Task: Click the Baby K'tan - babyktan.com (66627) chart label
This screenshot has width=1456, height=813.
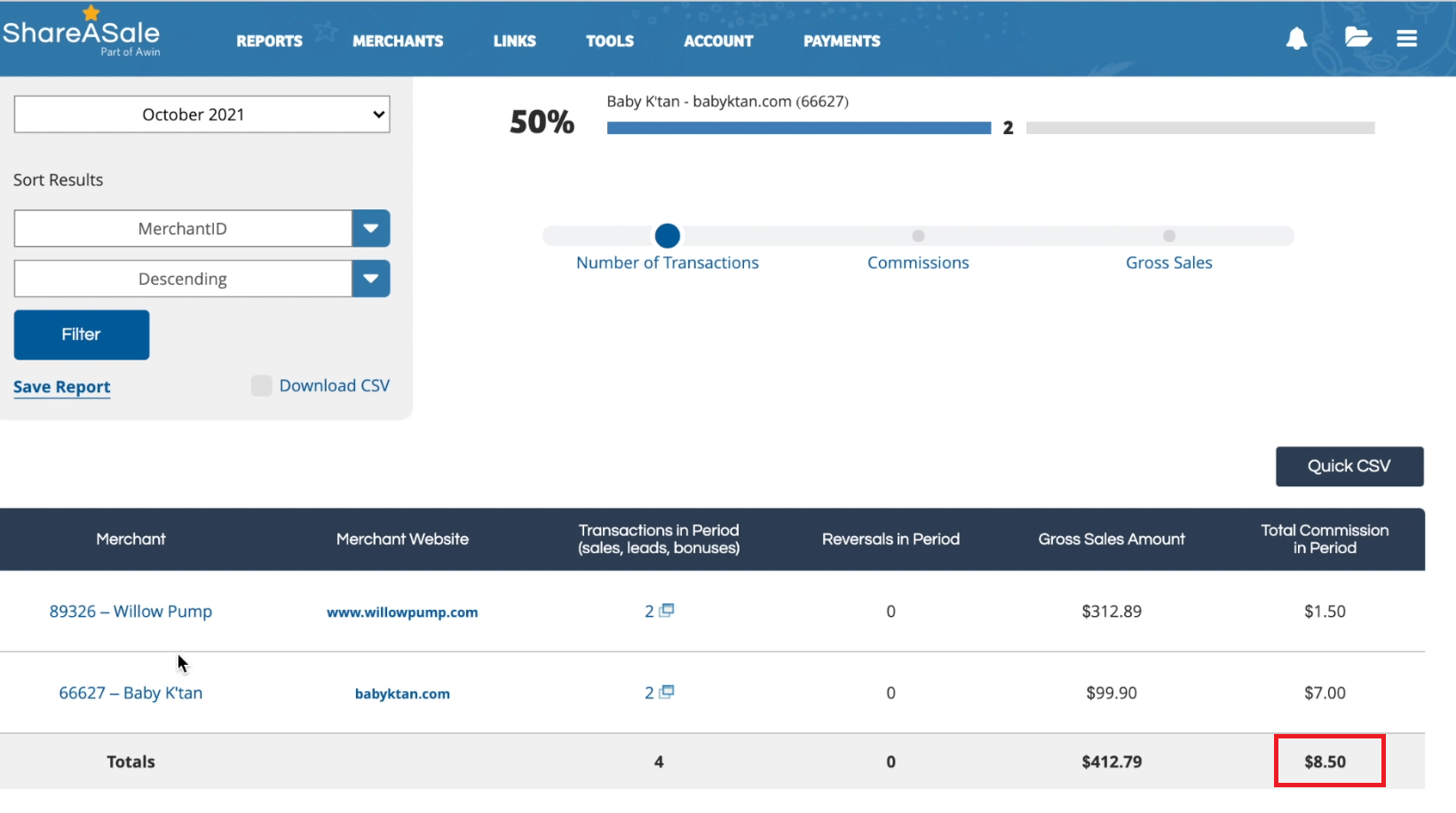Action: [728, 101]
